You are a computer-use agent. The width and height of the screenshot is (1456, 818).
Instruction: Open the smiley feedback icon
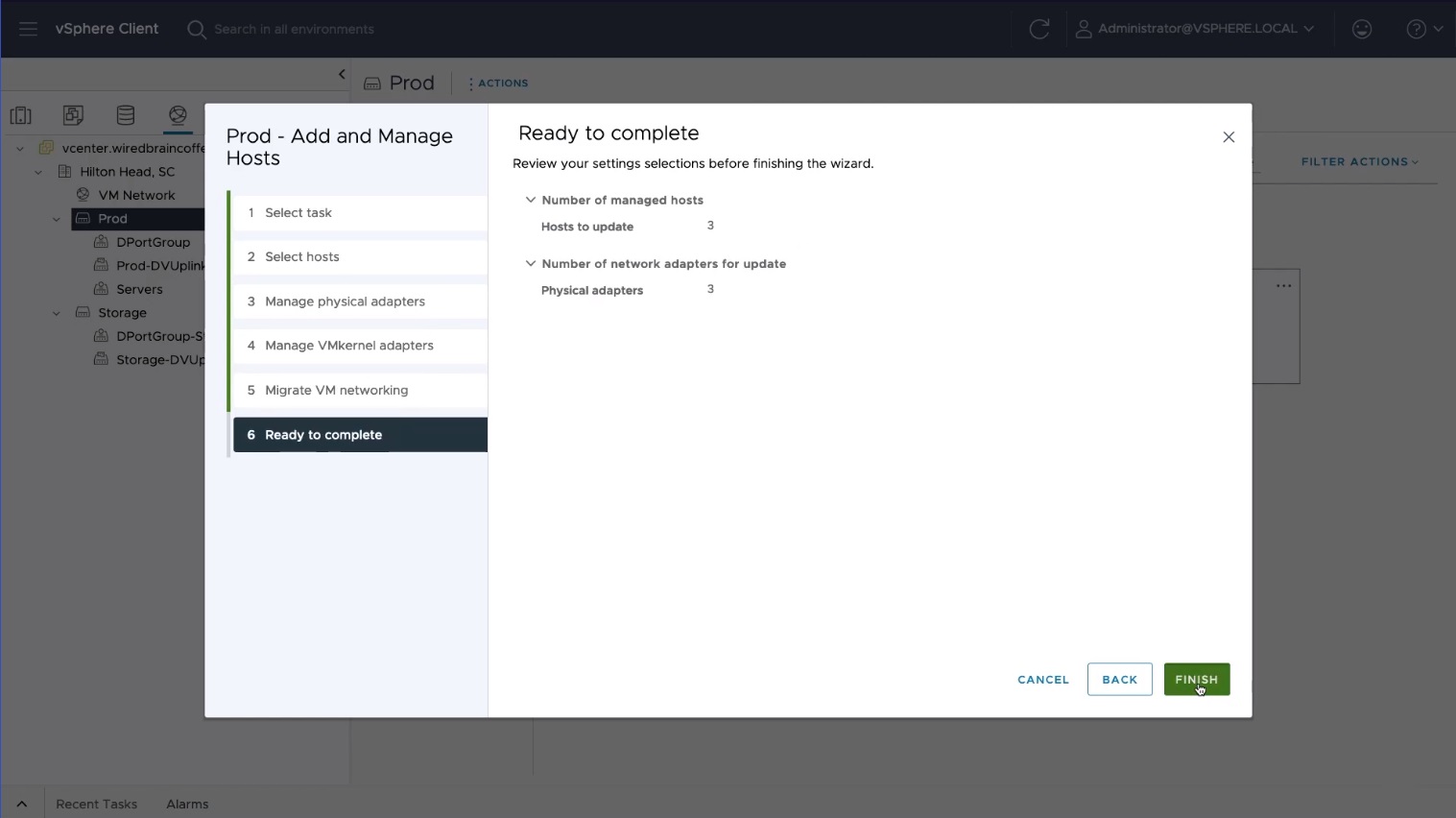(x=1361, y=29)
